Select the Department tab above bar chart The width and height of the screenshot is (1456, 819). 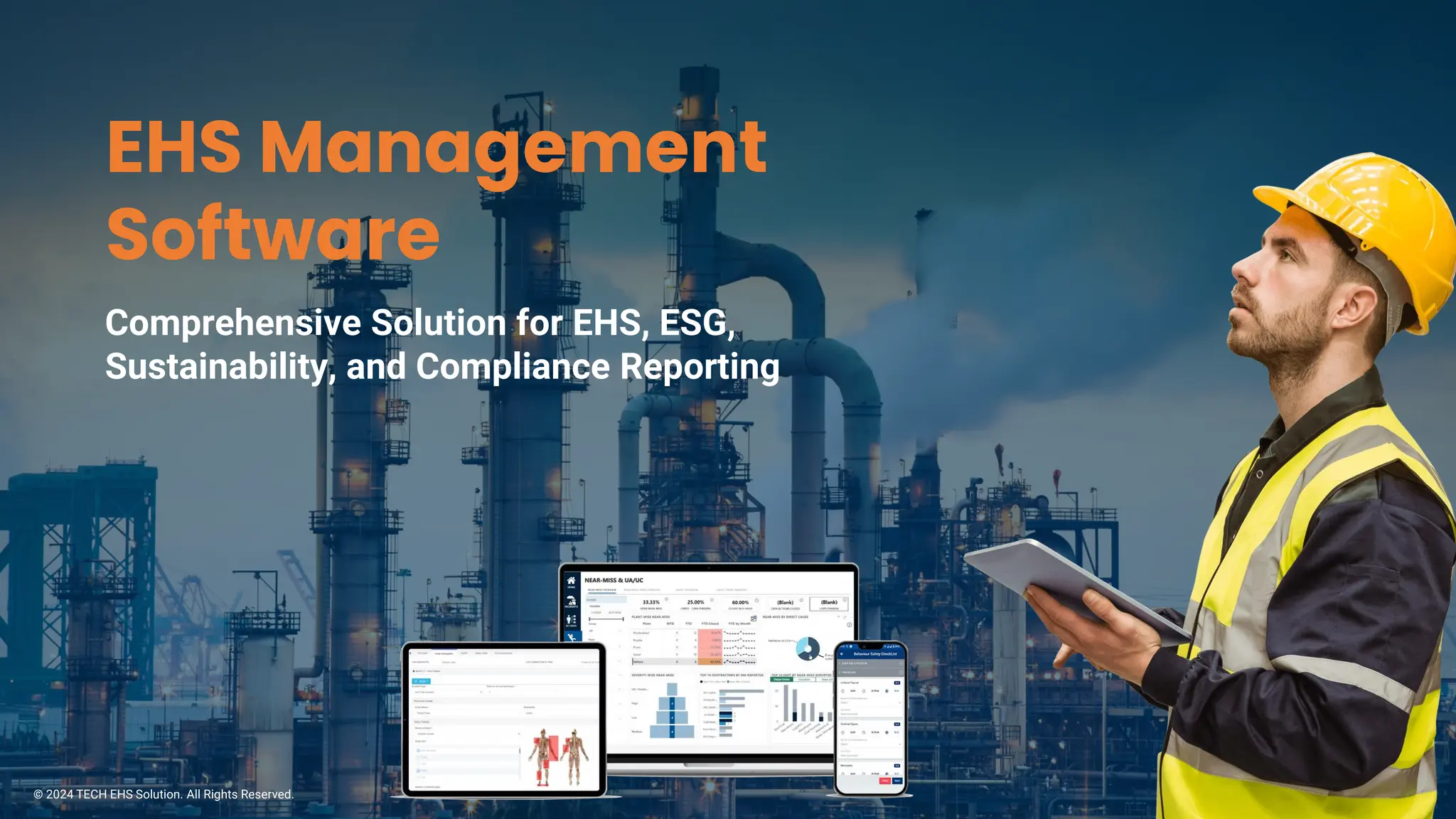click(x=781, y=679)
